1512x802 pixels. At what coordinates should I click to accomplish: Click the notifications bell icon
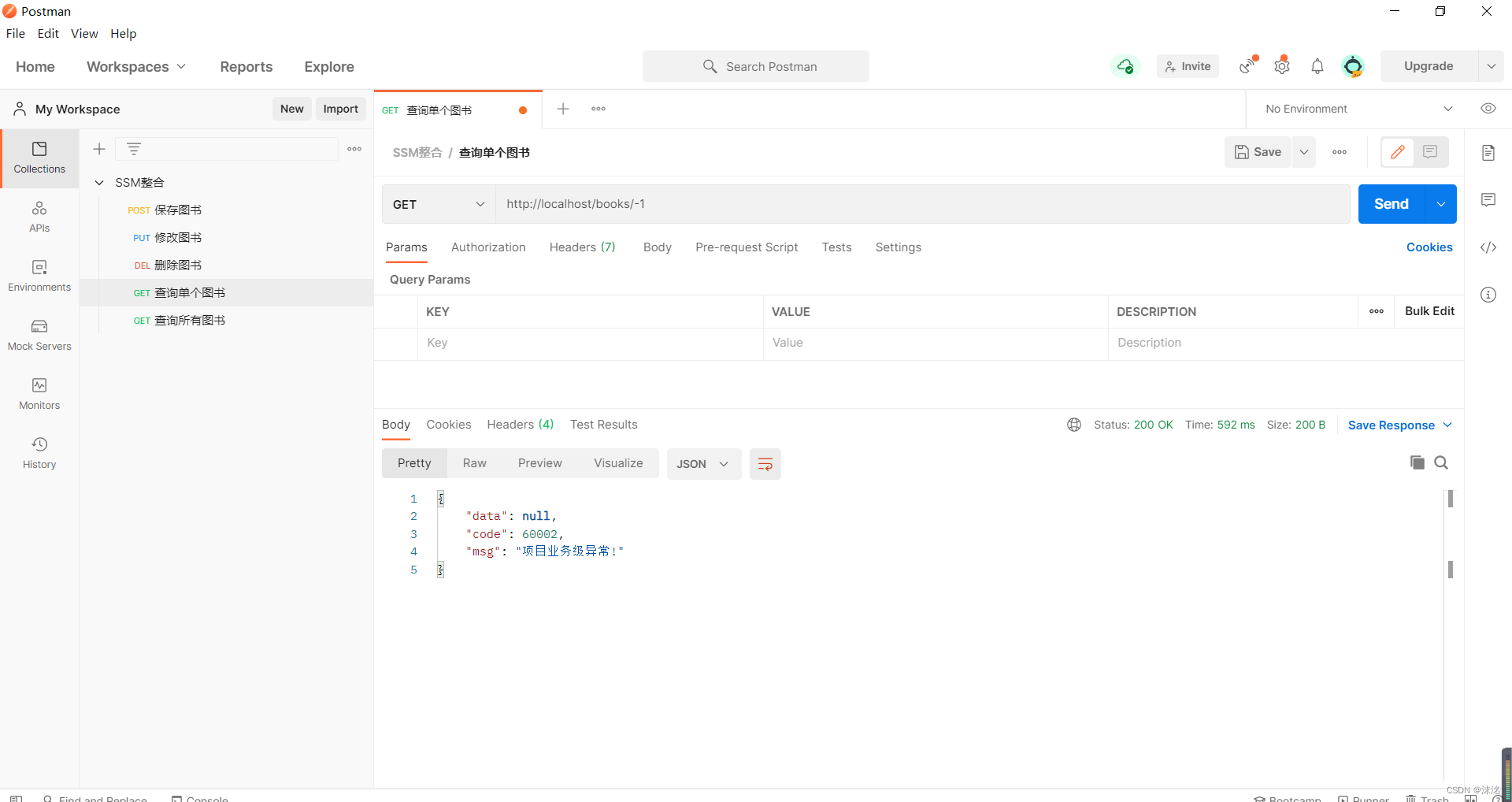tap(1317, 67)
